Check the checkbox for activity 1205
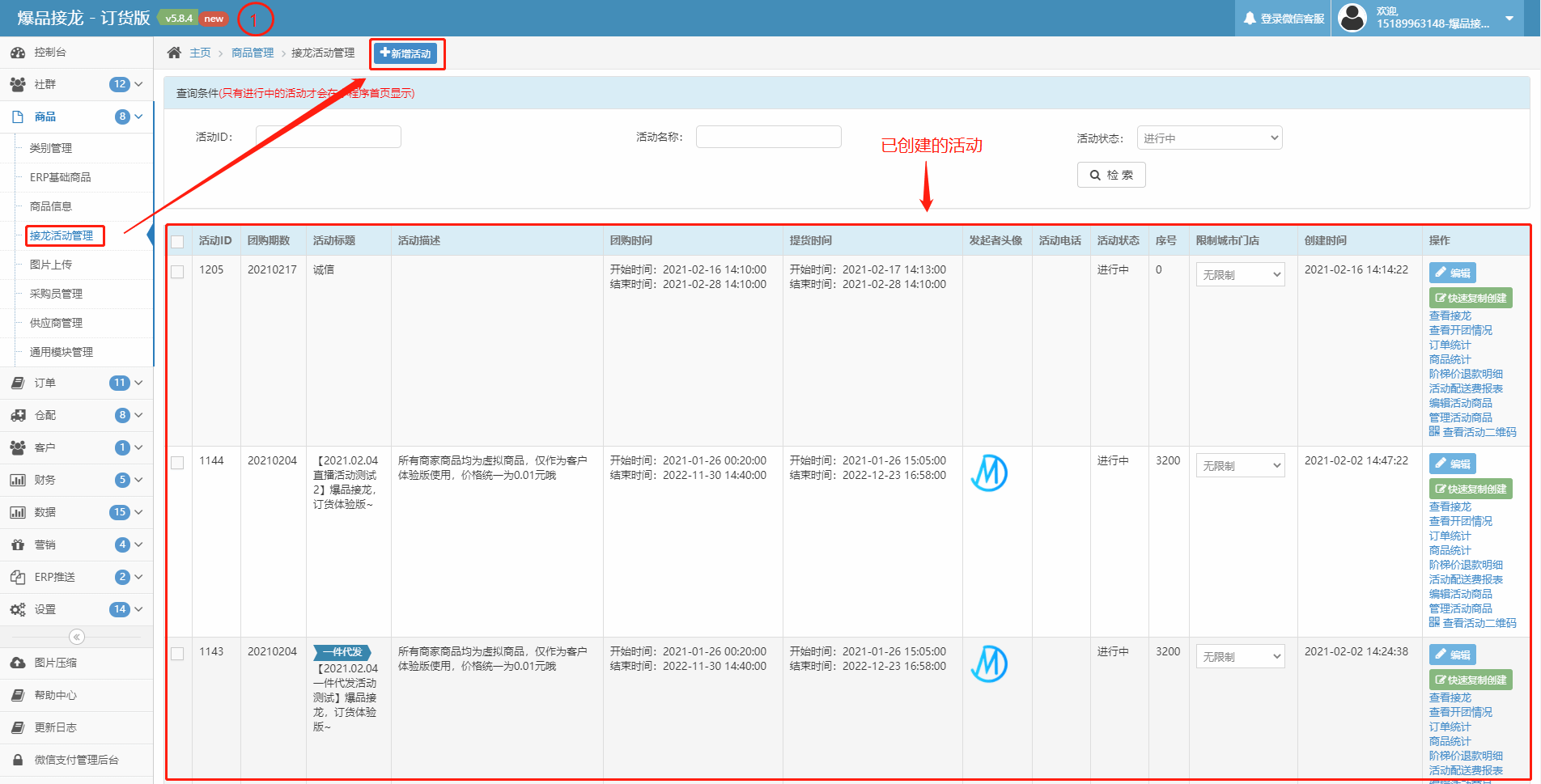 tap(177, 272)
